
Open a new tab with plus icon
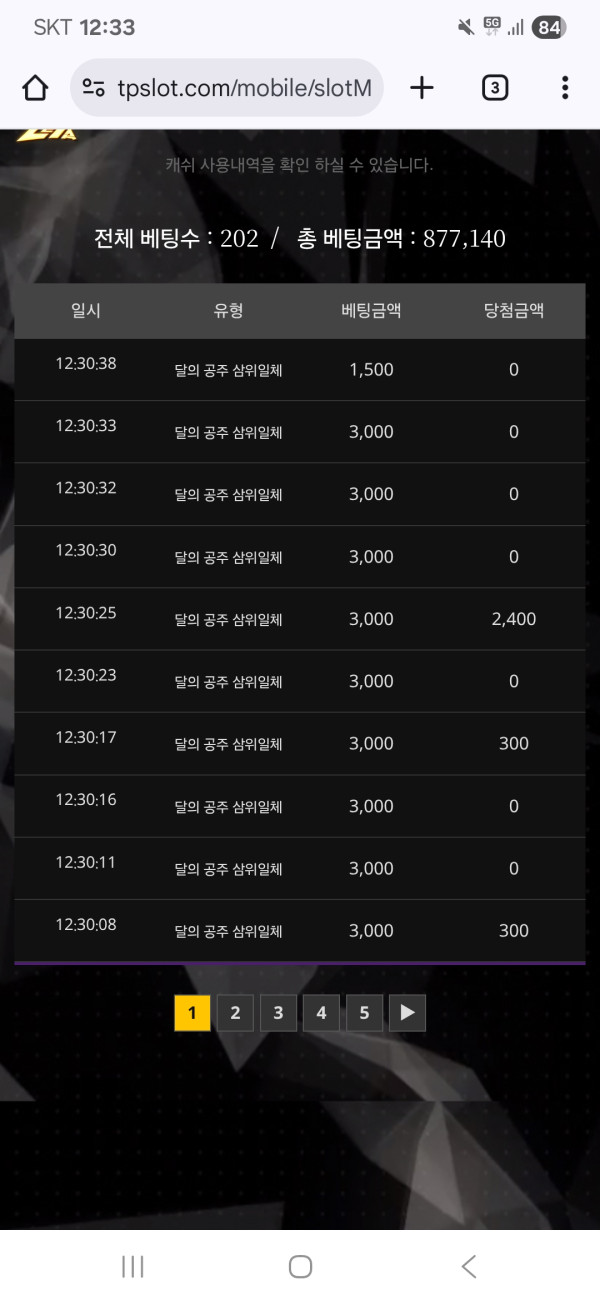422,88
